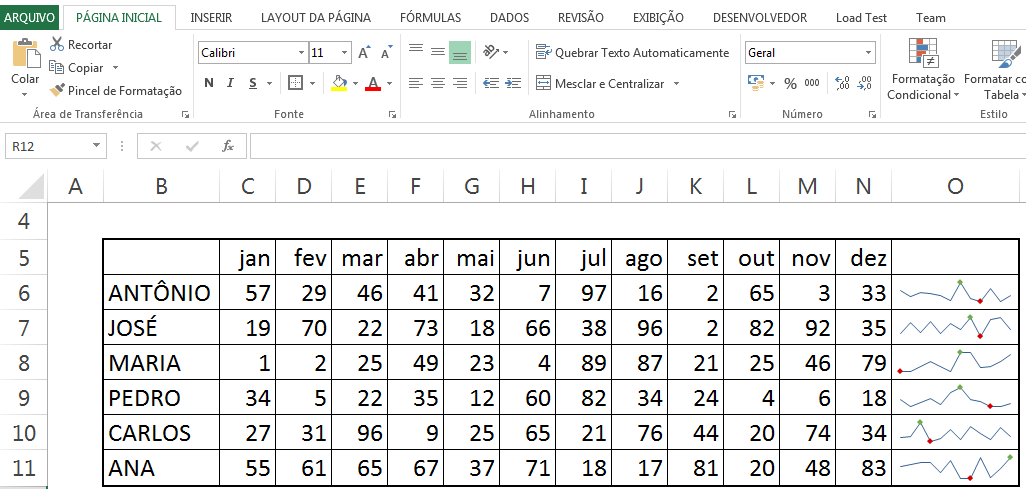Viewport: 1026px width, 489px height.
Task: Switch to EXIBIÇÃO tab
Action: 658,18
